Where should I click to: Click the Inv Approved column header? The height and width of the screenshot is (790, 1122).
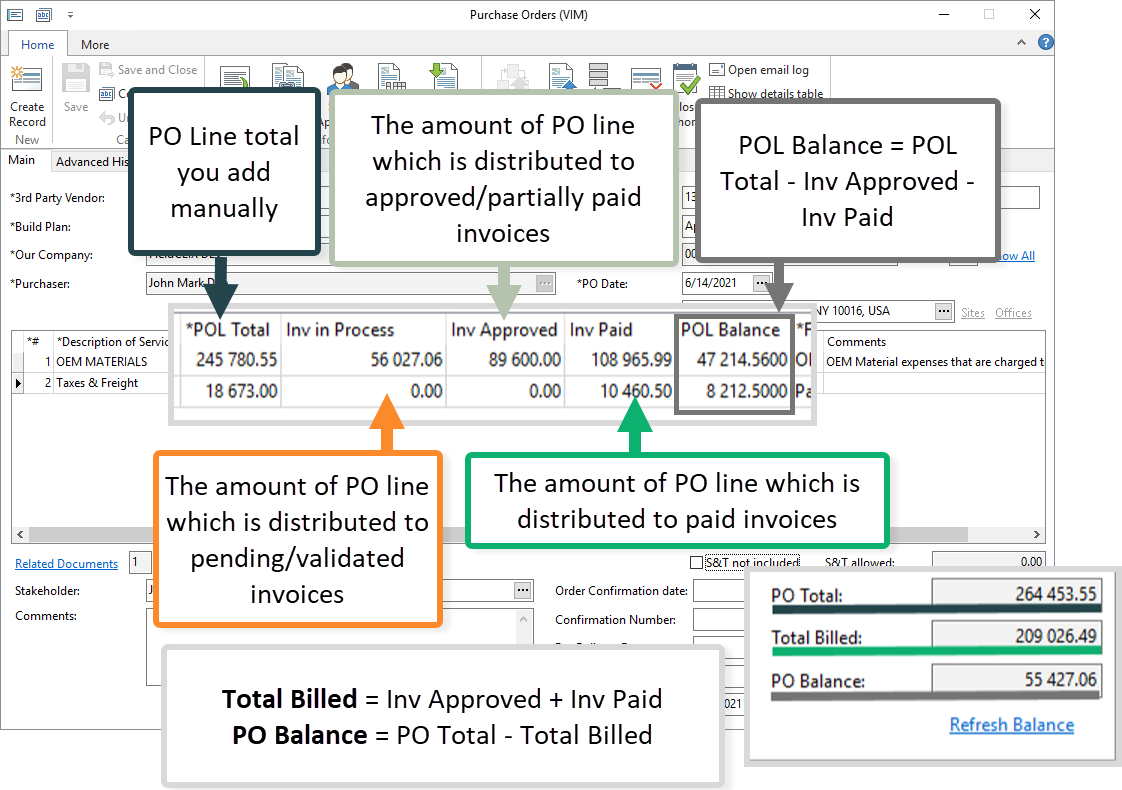tap(504, 330)
